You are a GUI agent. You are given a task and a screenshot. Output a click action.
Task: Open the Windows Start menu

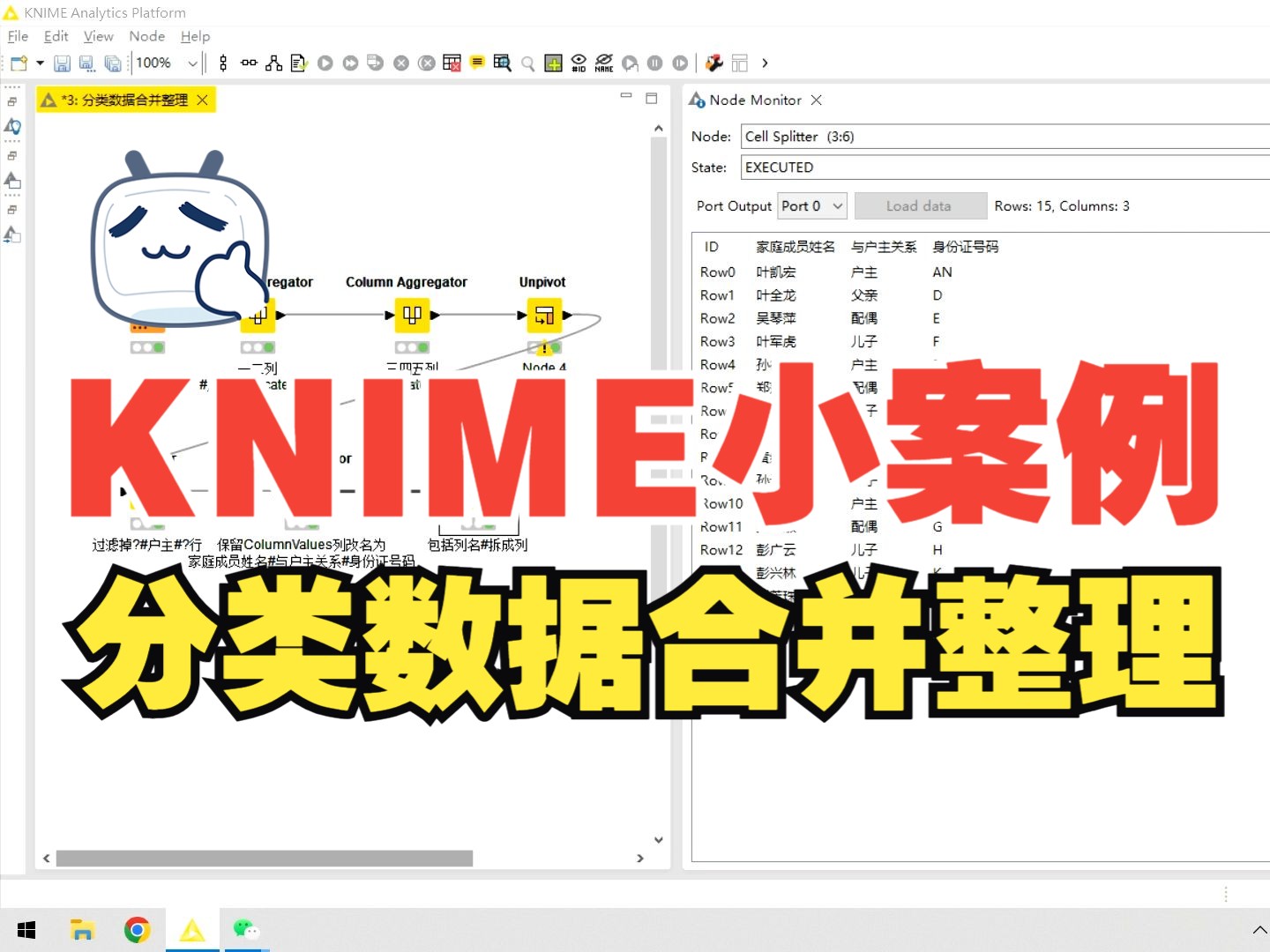(26, 930)
